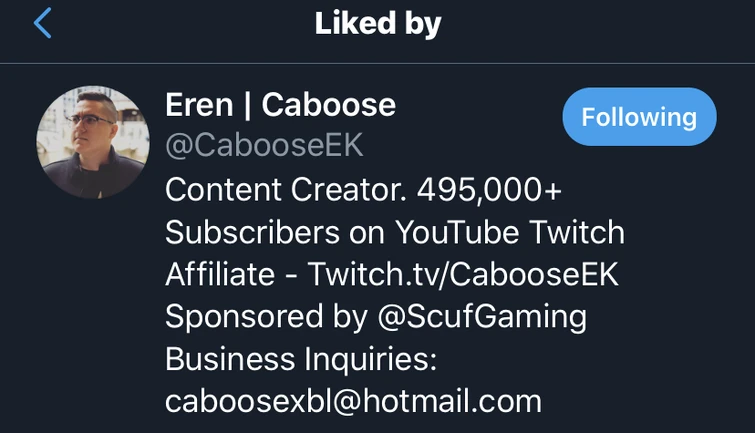Open the @ScufGaming mention
The height and width of the screenshot is (433, 755).
pyautogui.click(x=482, y=318)
